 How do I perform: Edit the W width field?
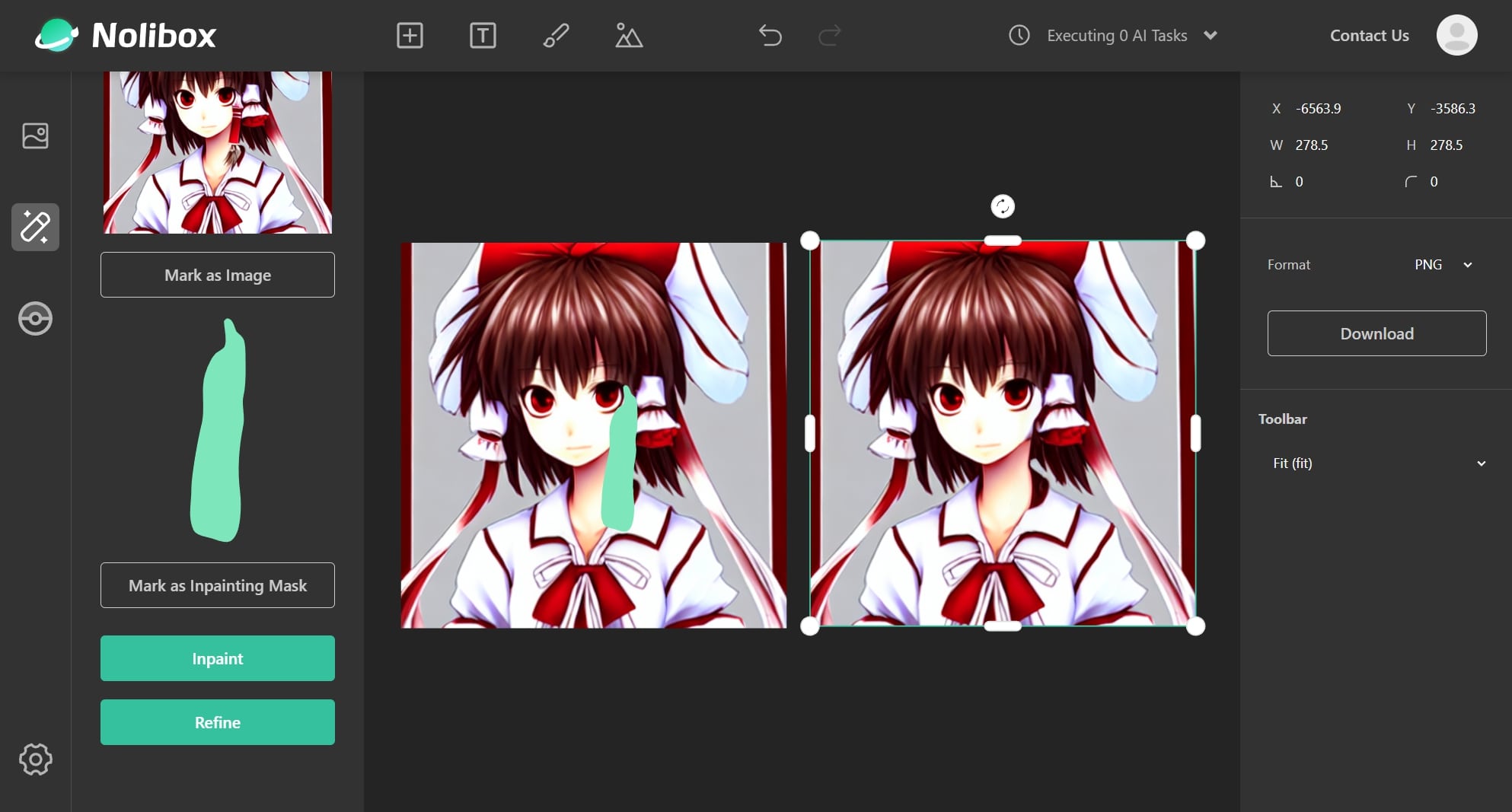coord(1312,145)
